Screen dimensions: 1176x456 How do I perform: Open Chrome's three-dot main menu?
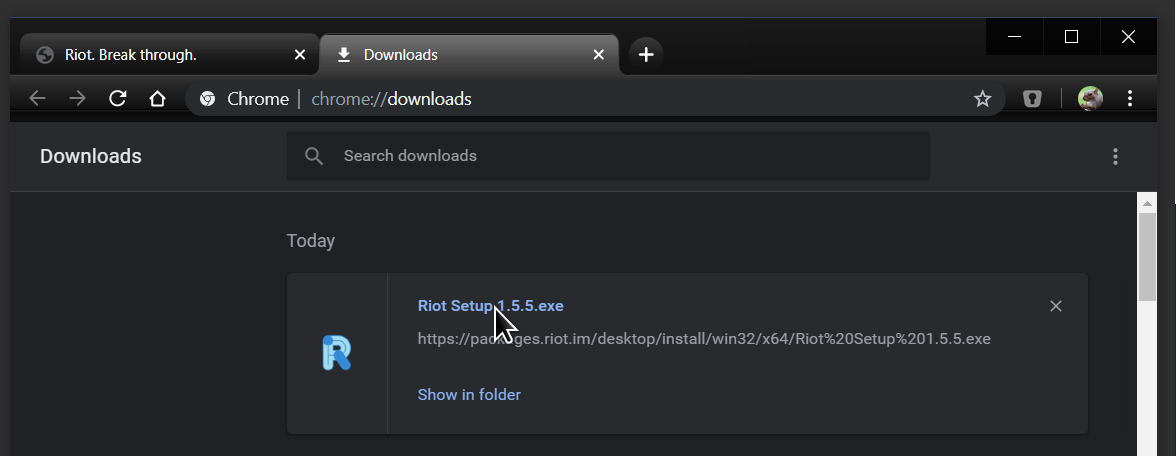1130,98
